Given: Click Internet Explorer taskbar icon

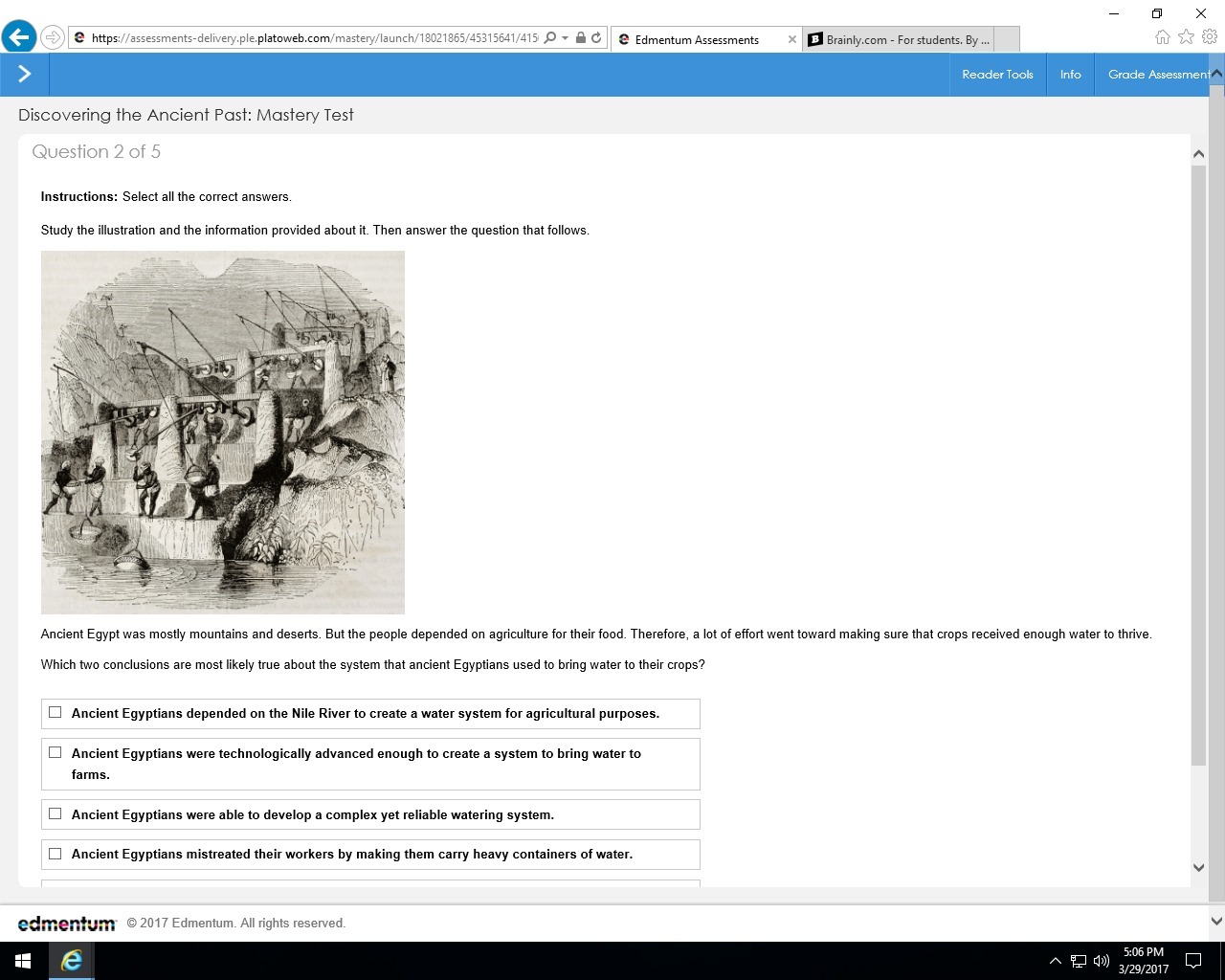Looking at the screenshot, I should [x=71, y=961].
